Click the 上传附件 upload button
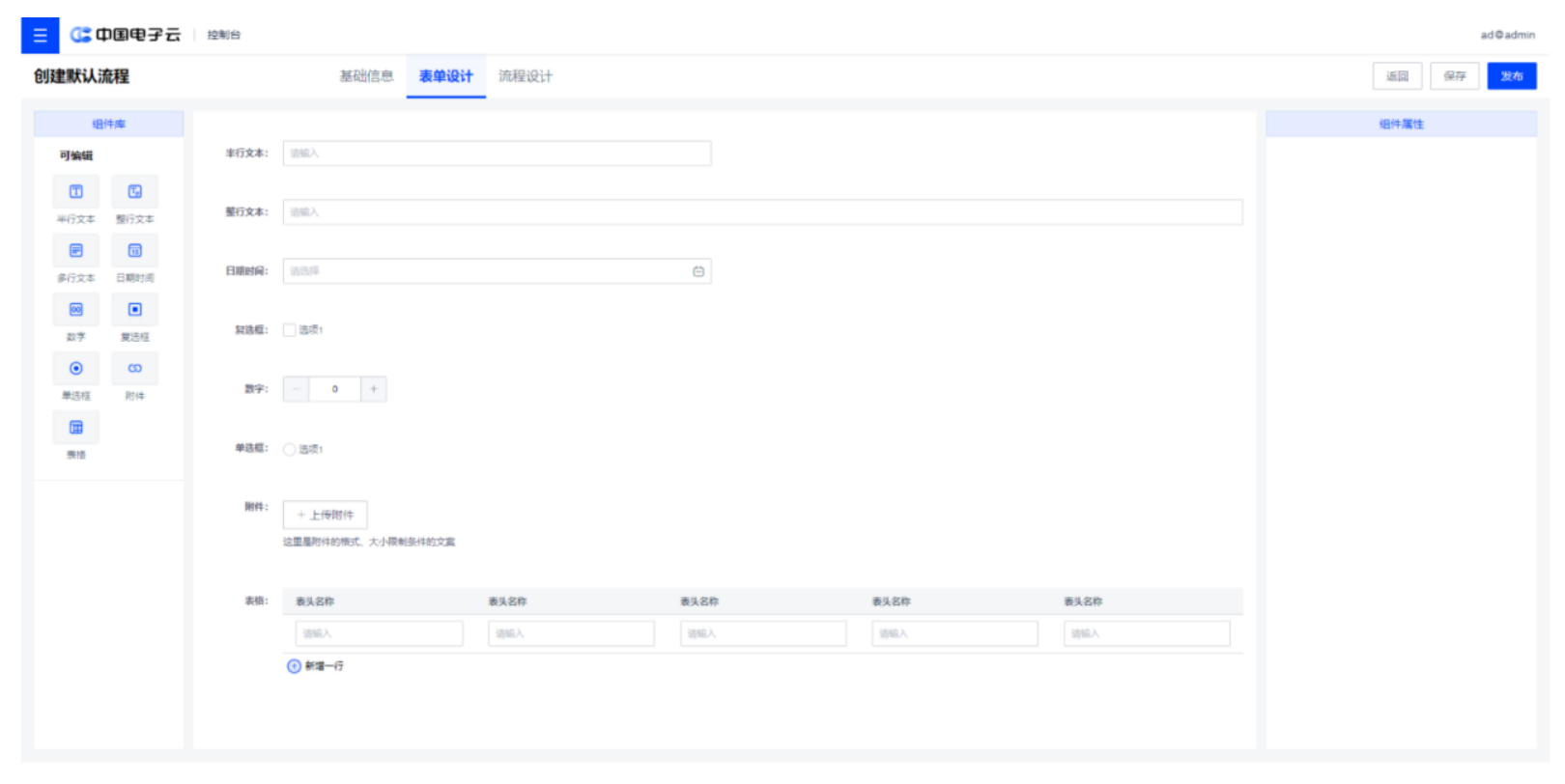Viewport: 1565px width, 784px height. (x=326, y=515)
